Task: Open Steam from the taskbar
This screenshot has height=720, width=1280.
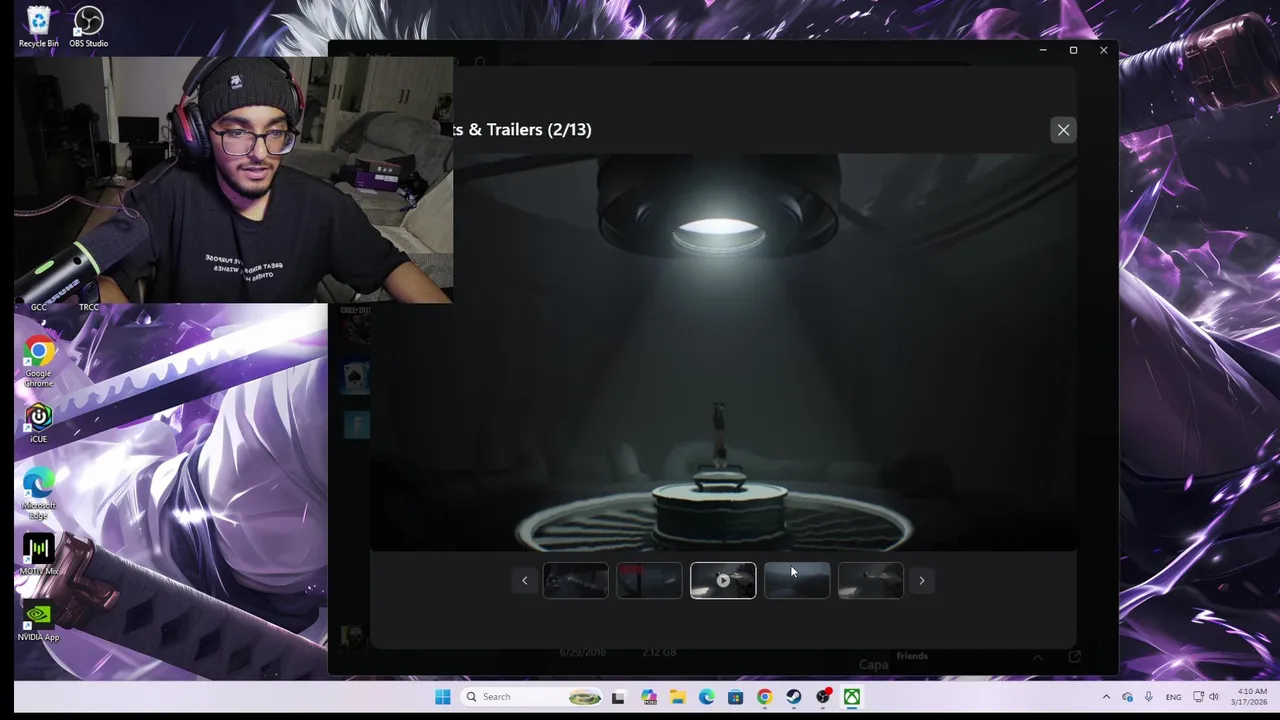Action: pos(794,697)
